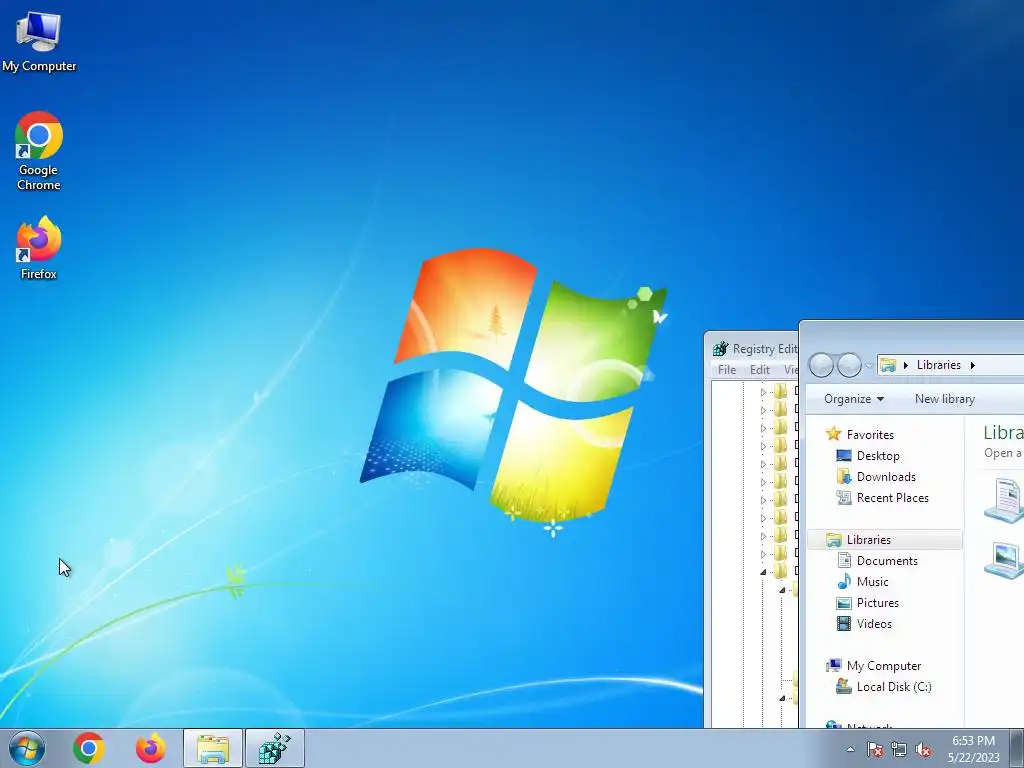Viewport: 1024px width, 768px height.
Task: Open the clock showing 6:53 PM
Action: (x=974, y=749)
